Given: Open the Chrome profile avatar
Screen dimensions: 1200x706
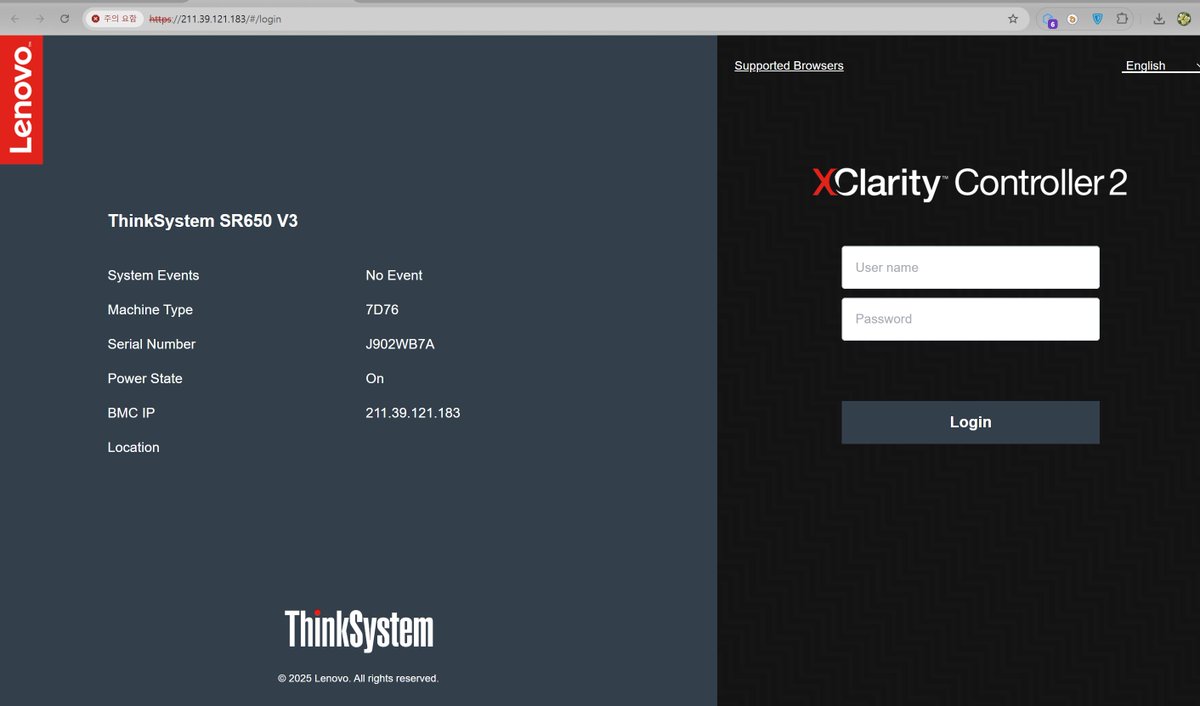Looking at the screenshot, I should [1183, 18].
